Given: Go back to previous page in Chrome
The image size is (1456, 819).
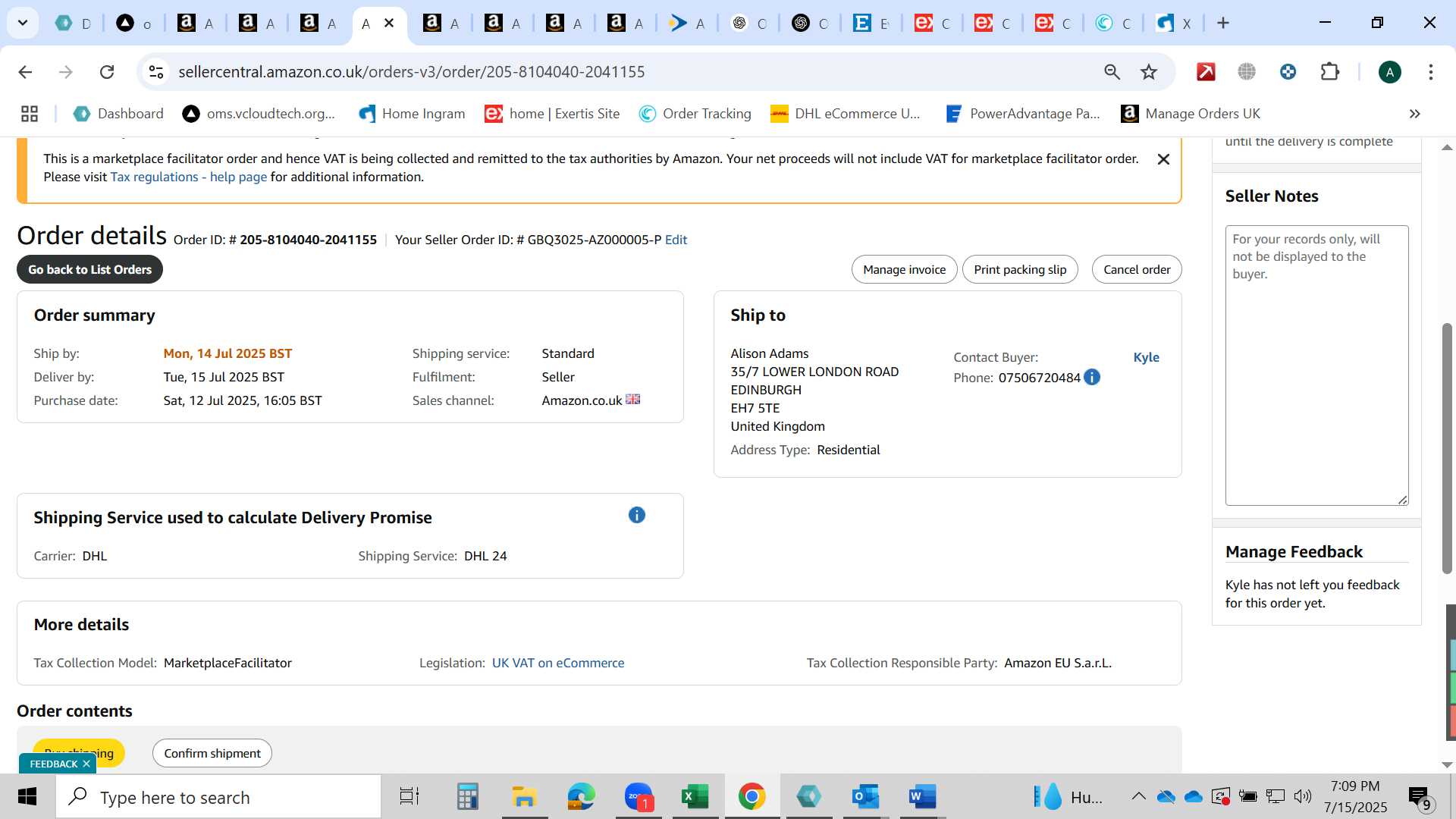Looking at the screenshot, I should (x=25, y=72).
